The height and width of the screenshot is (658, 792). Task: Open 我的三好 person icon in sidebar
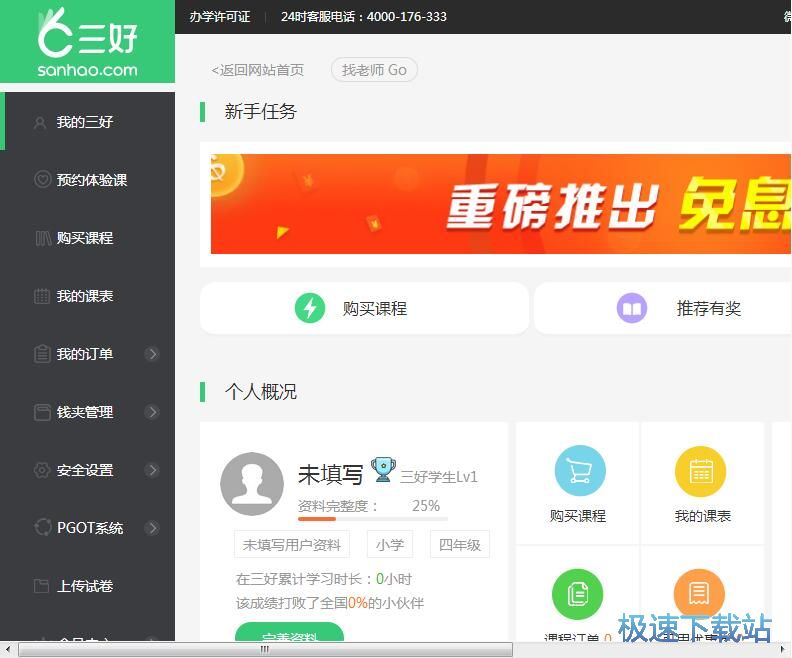[x=40, y=122]
